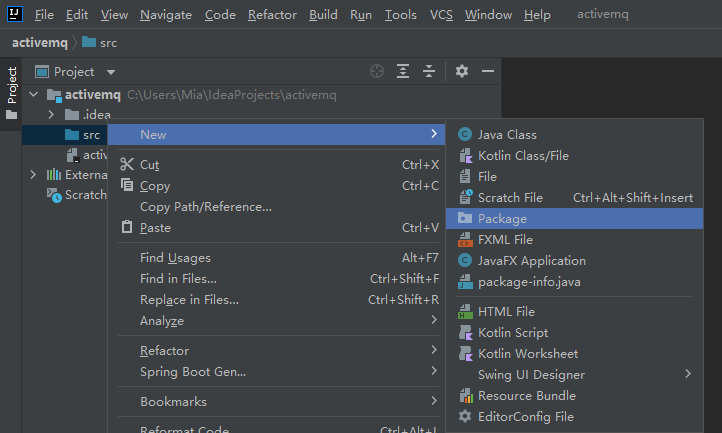Click the src folder icon in breadcrumb
The height and width of the screenshot is (433, 722).
89,42
